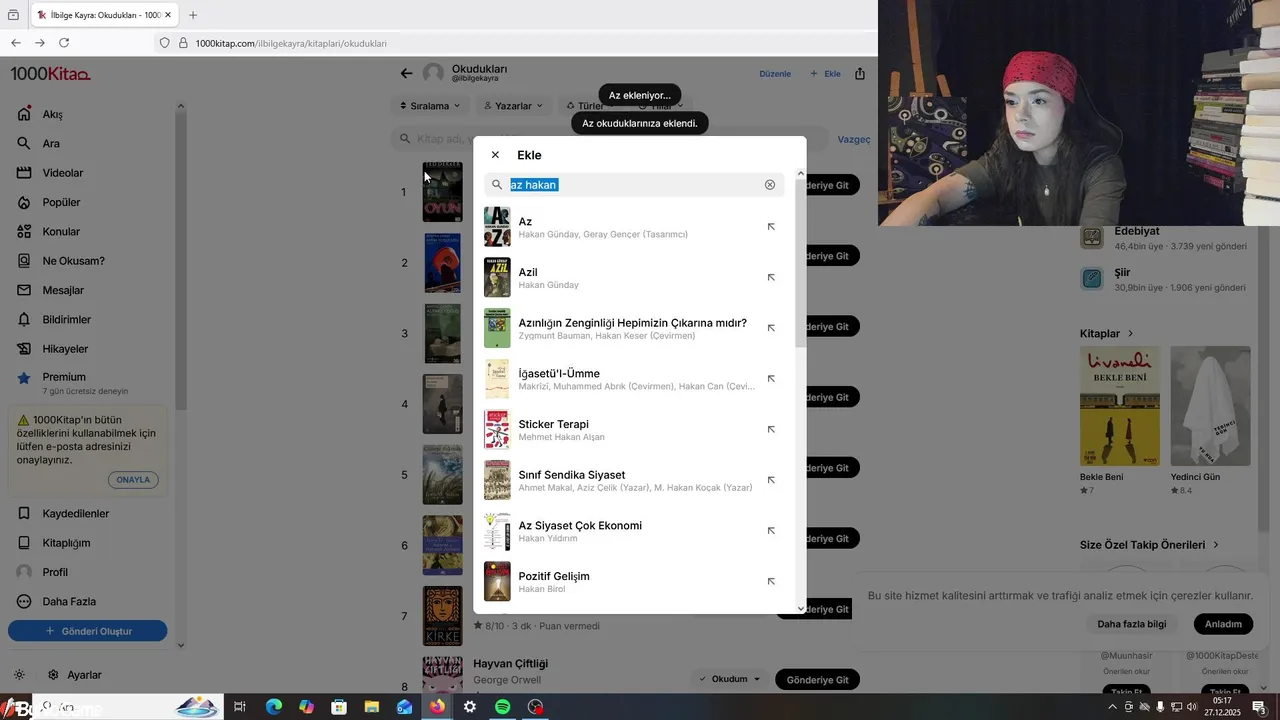Viewport: 1280px width, 720px height.
Task: Open 'Ne Okusam?' in the sidebar
Action: [73, 261]
